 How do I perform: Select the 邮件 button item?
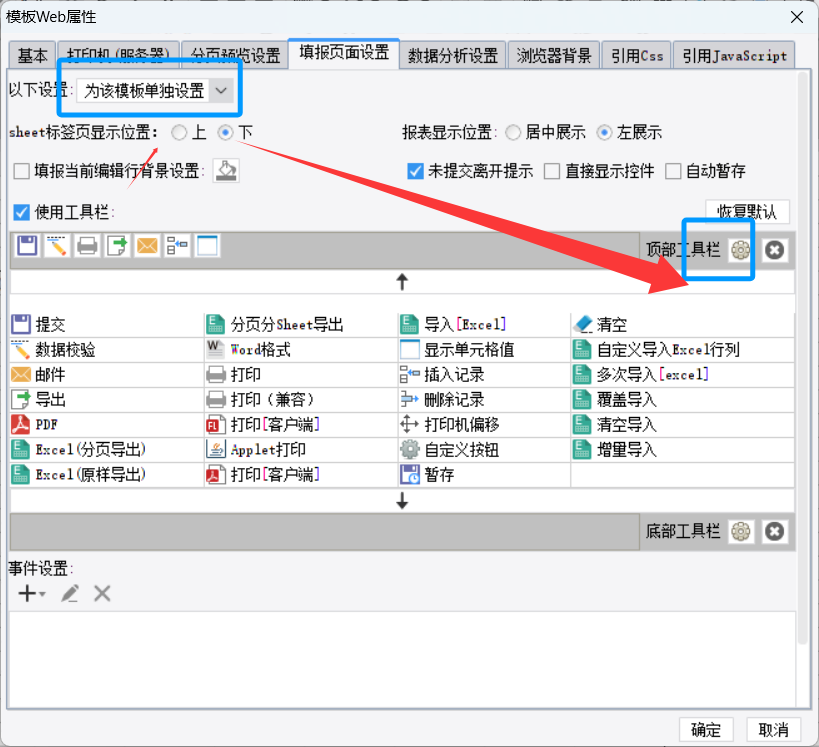[x=107, y=375]
